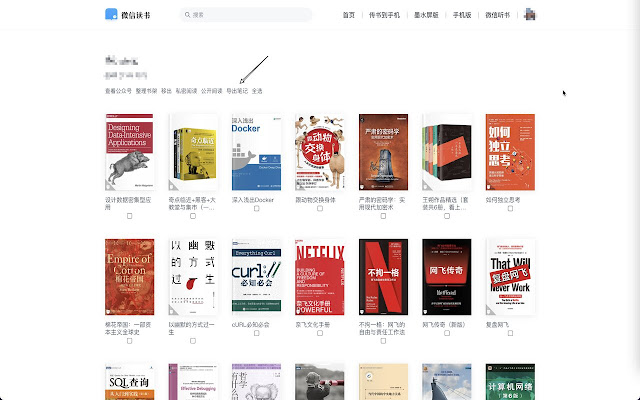
Task: Click 导出笔记 to export notes
Action: pos(237,91)
